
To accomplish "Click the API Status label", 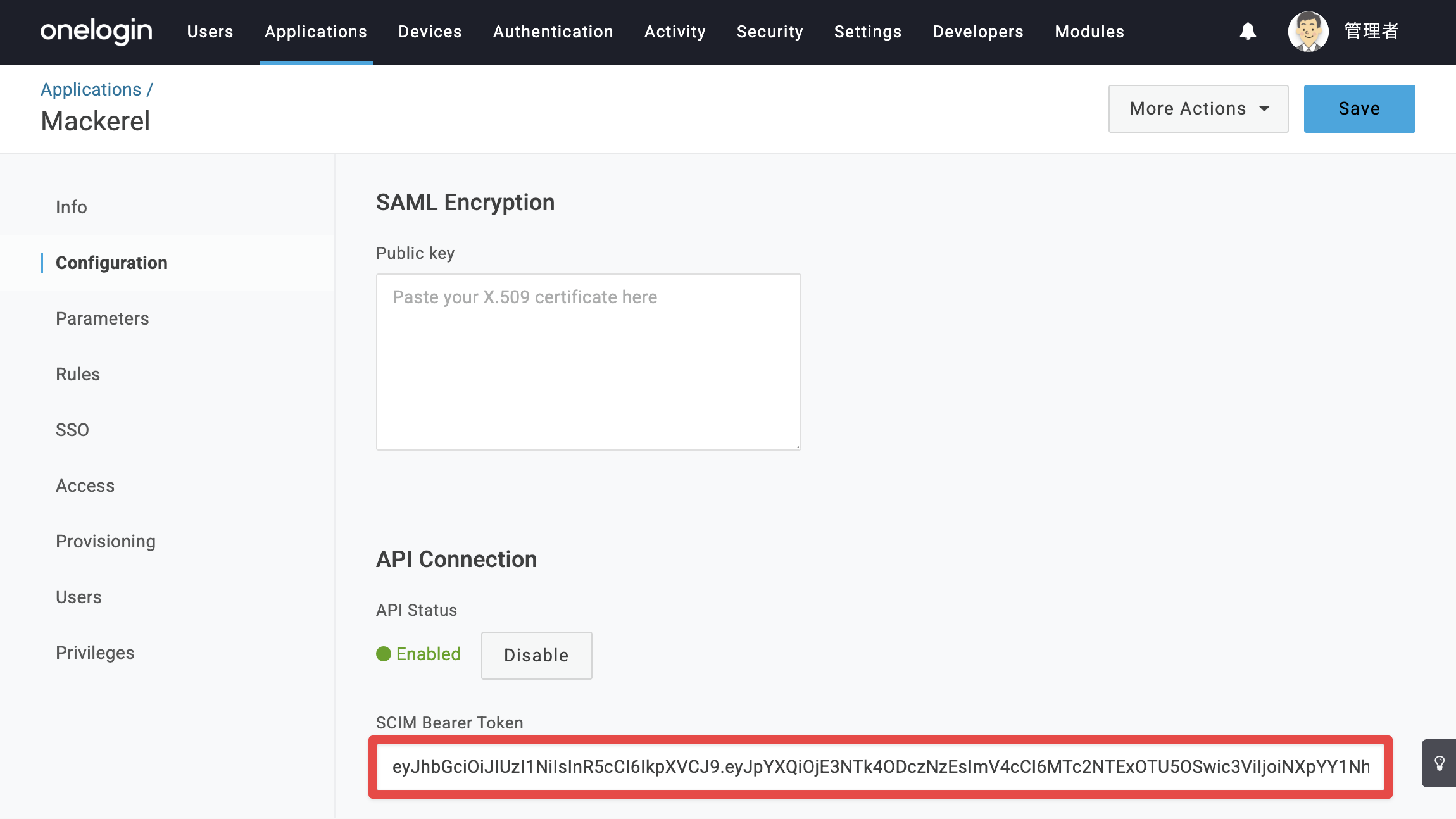I will [x=417, y=610].
